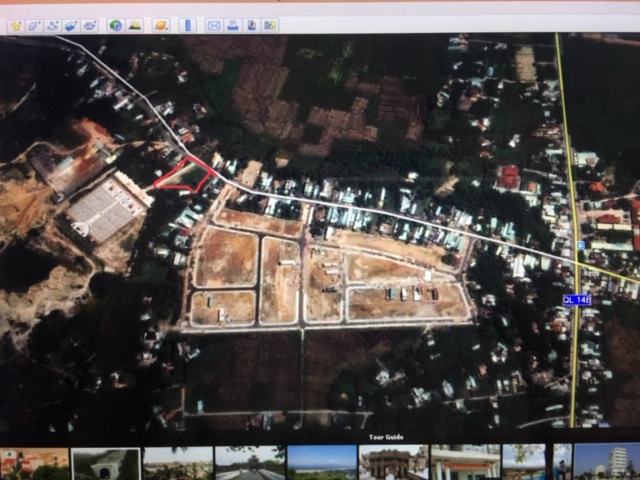Click the Add Placemark pushpin icon
640x480 pixels.
click(15, 25)
